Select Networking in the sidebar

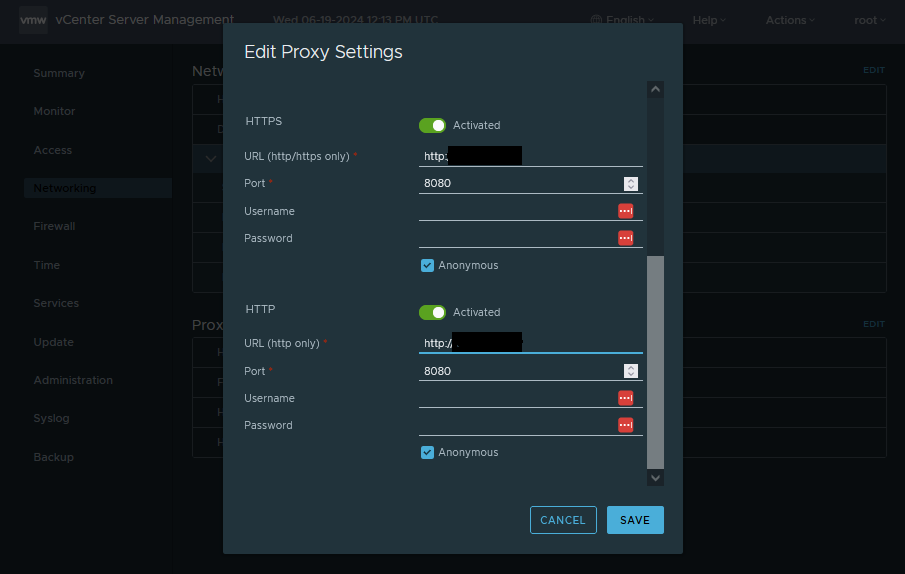click(98, 188)
